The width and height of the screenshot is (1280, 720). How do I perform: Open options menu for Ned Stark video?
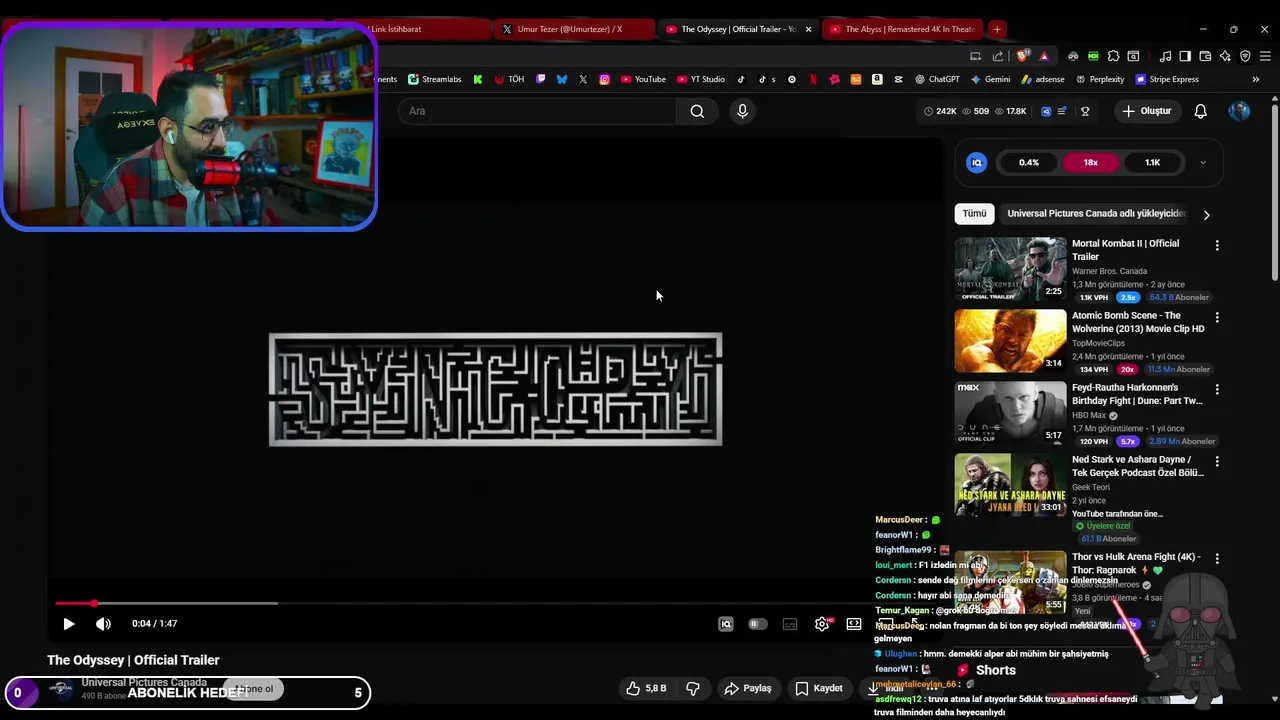point(1217,461)
